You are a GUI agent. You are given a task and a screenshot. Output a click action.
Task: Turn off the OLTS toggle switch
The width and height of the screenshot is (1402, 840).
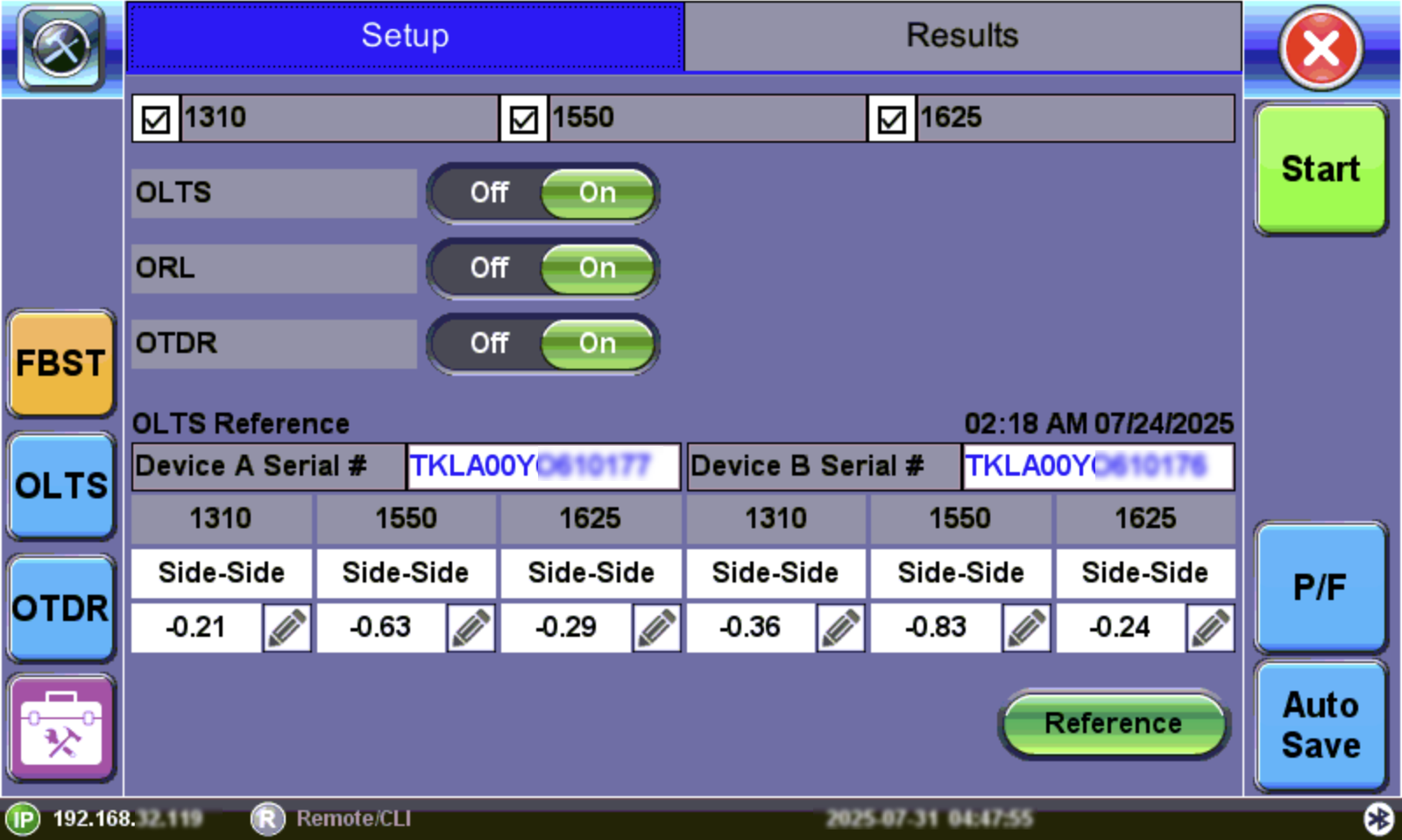point(488,193)
